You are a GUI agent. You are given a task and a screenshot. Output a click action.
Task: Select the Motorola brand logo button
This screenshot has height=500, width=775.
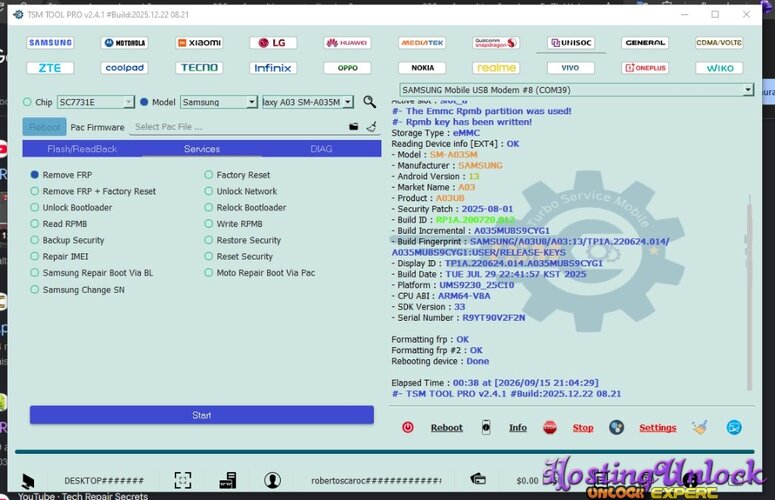(125, 42)
